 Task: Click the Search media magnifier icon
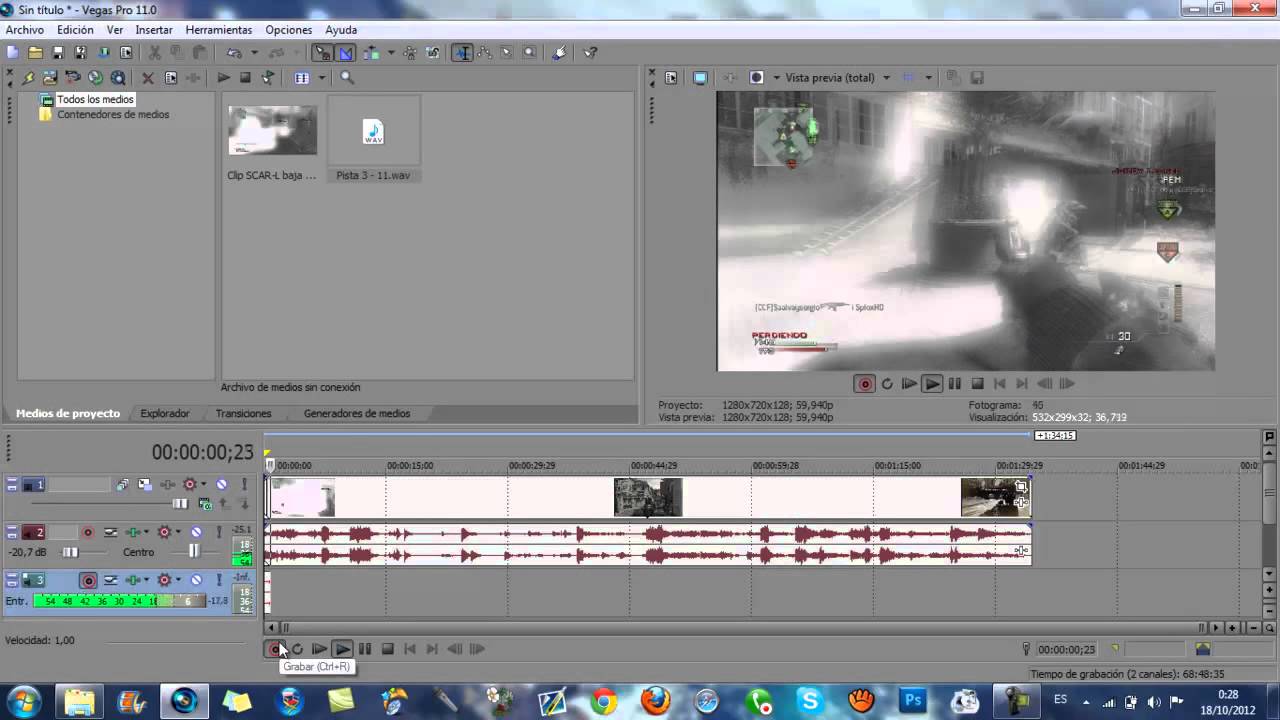click(347, 77)
